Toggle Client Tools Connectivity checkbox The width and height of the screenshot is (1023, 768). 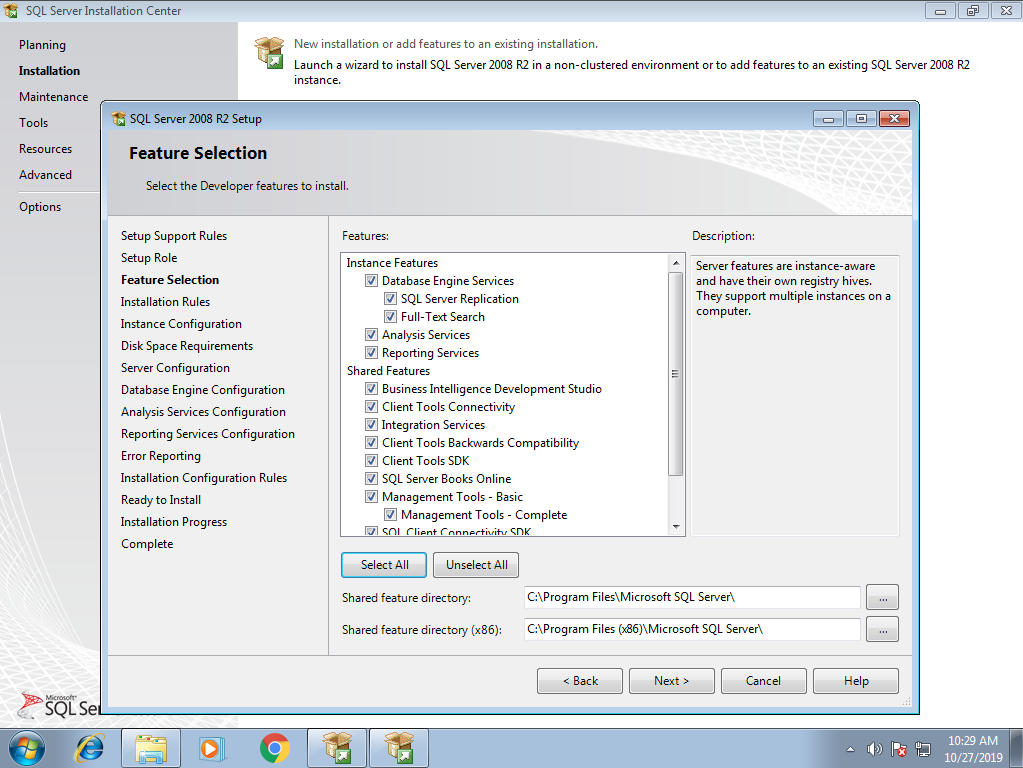(x=371, y=407)
